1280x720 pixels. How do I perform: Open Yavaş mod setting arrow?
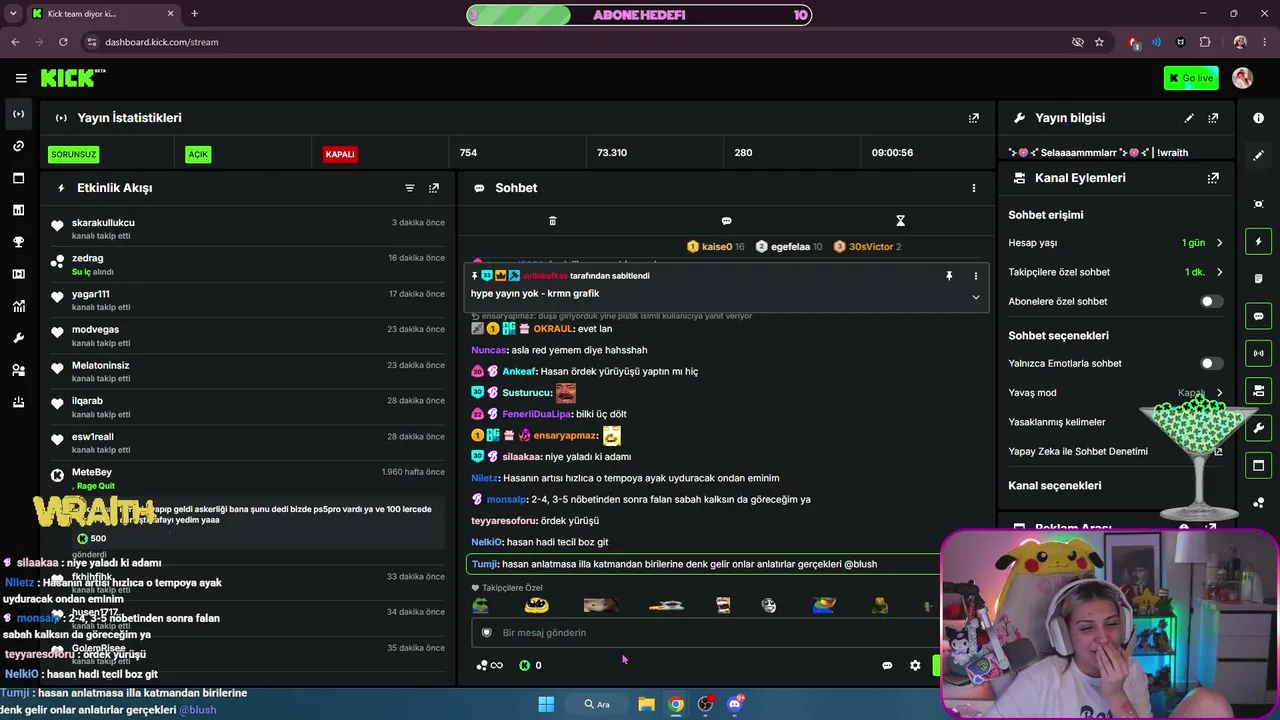tap(1219, 393)
